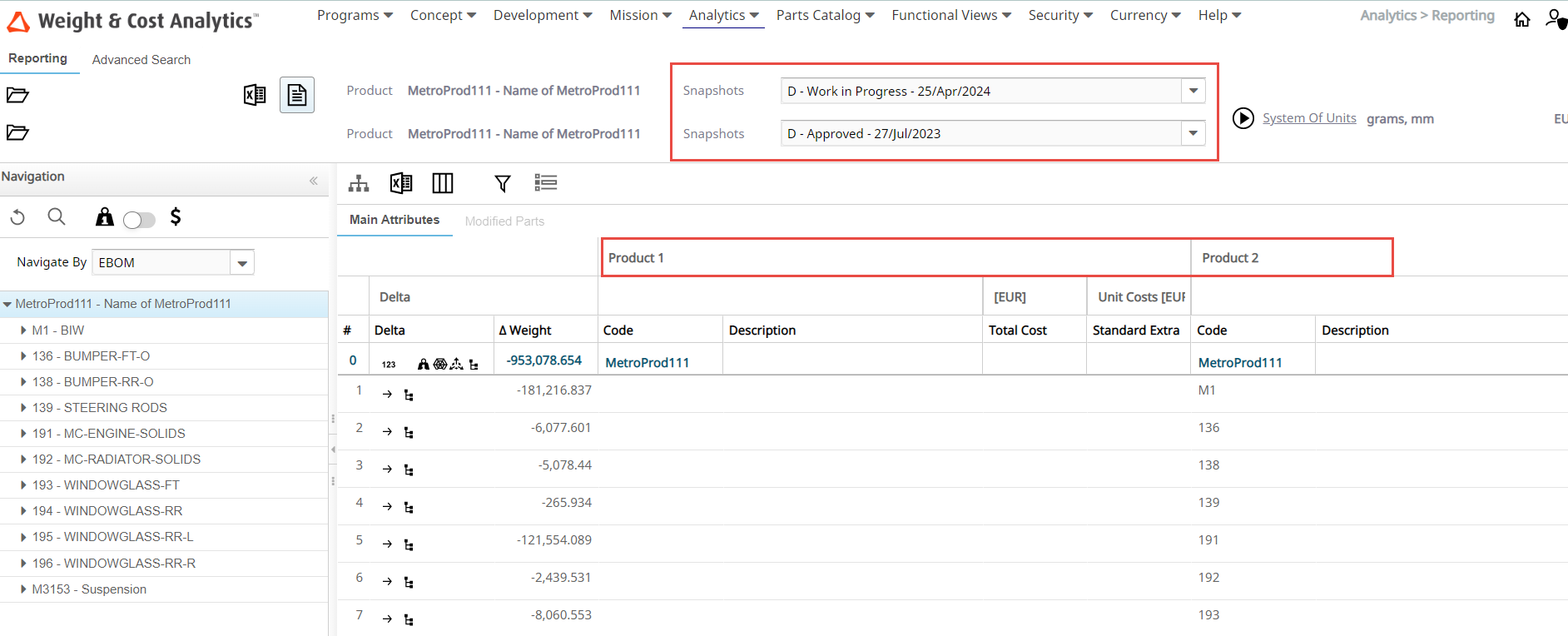Expand the M1 - BIW tree node
Screen dimensions: 1568x636
pyautogui.click(x=23, y=330)
